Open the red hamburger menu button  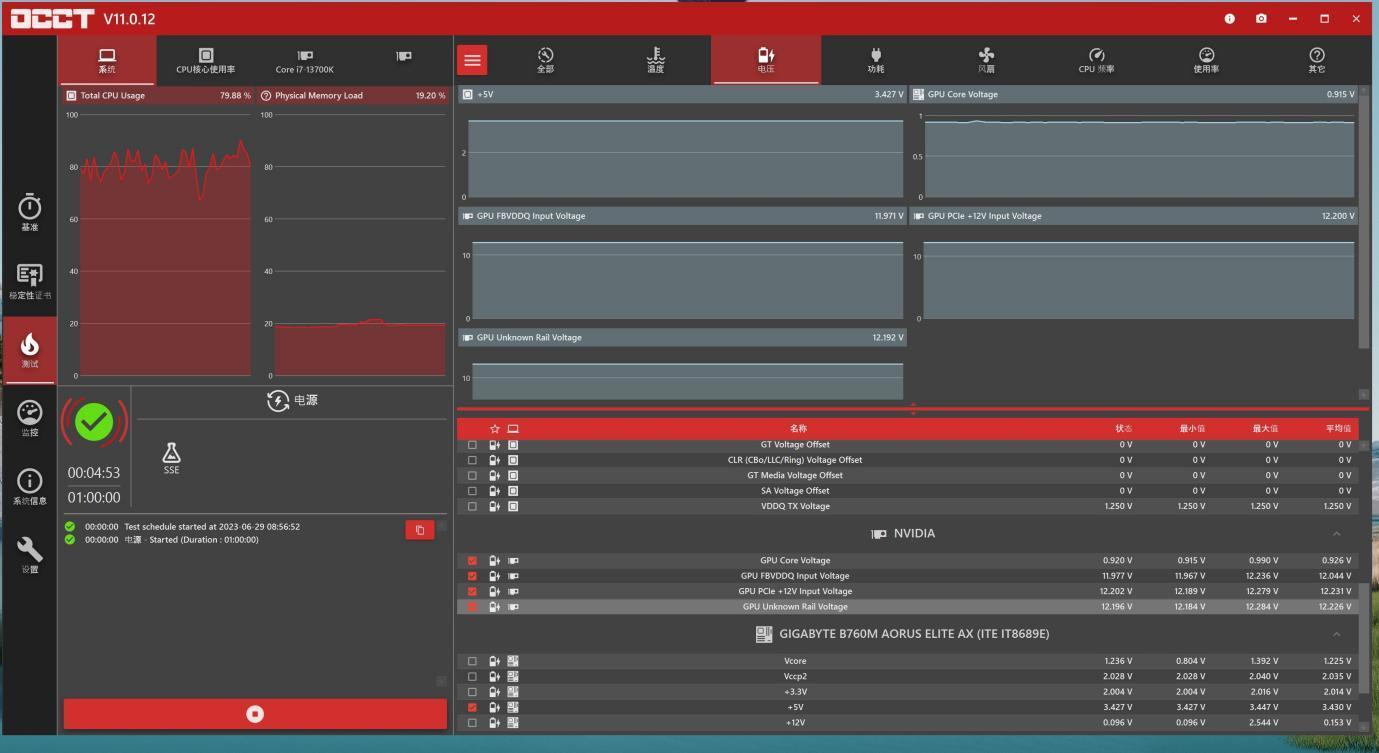(x=472, y=60)
